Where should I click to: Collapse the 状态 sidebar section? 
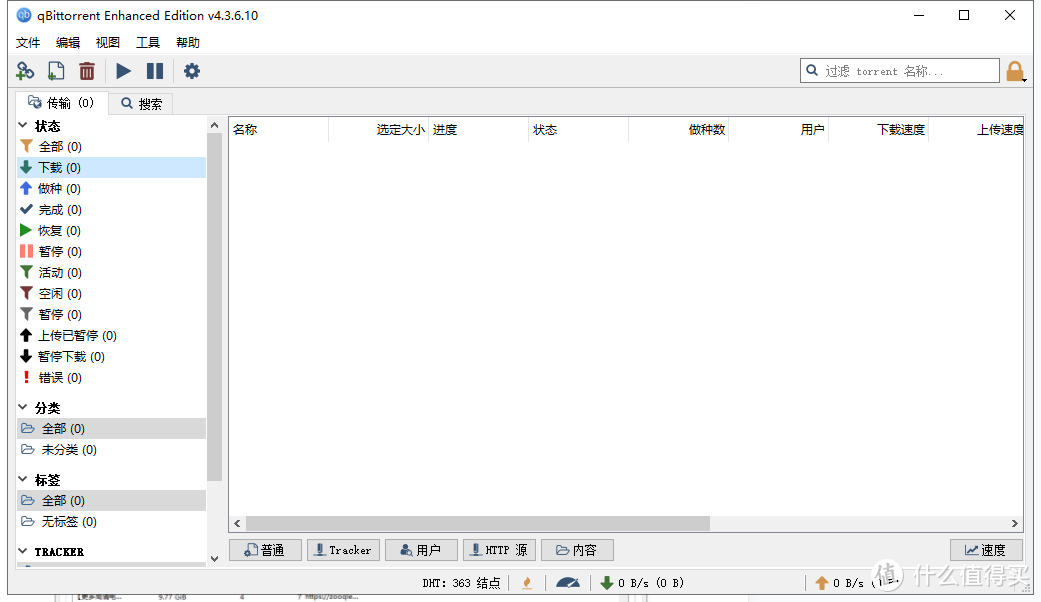tap(24, 125)
